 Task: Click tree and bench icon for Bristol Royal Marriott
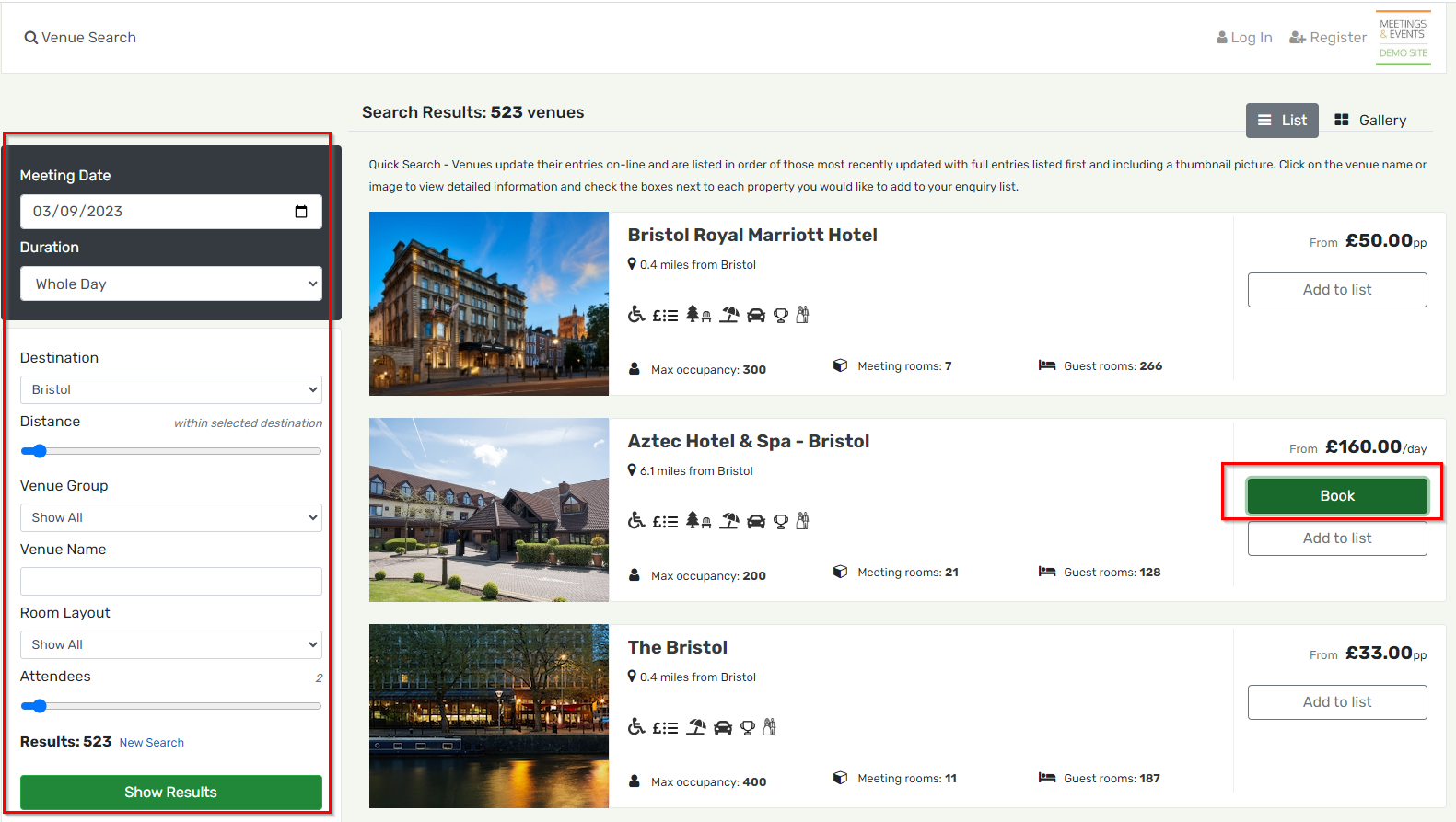click(698, 315)
